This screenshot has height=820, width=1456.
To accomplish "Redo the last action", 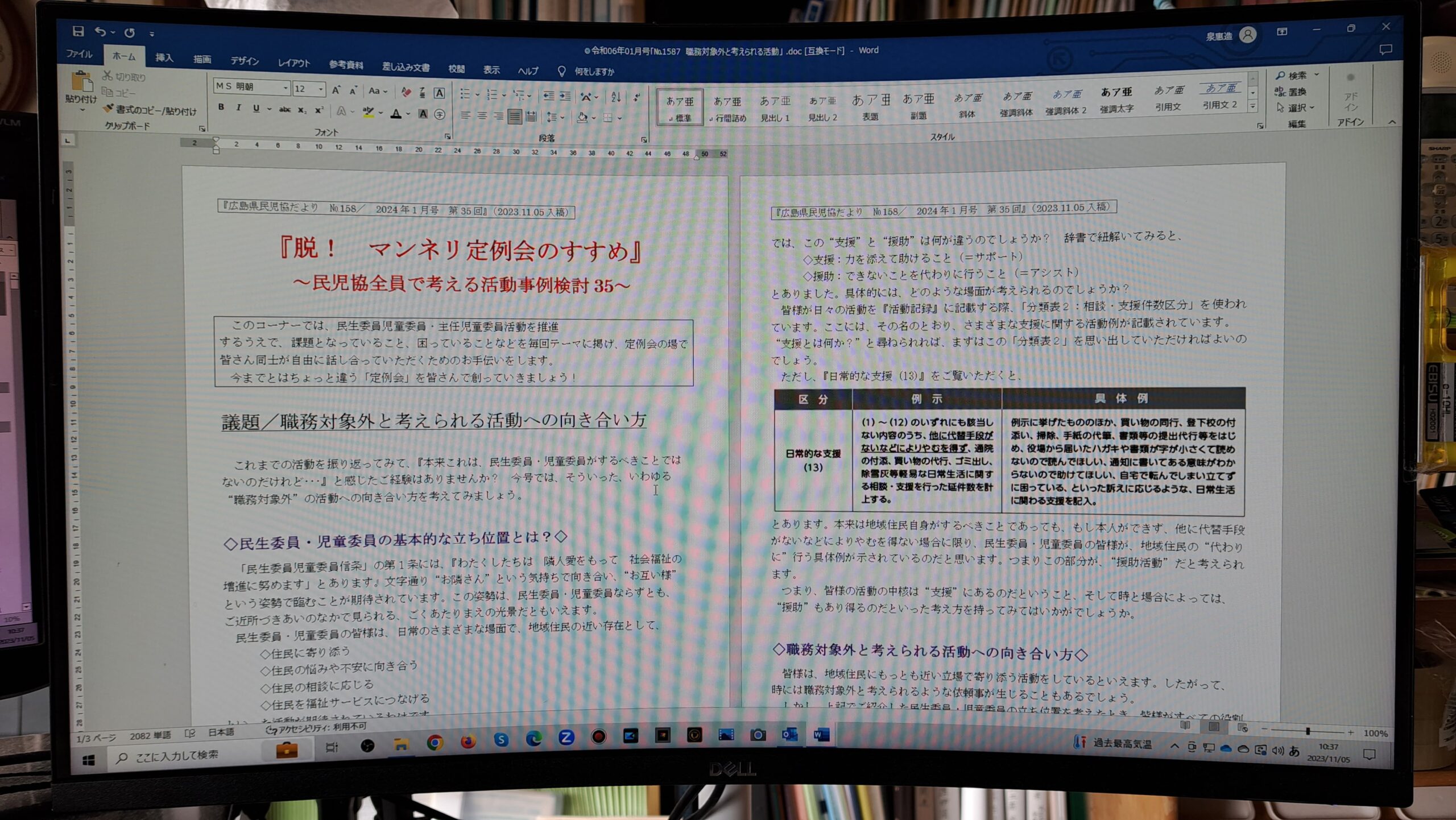I will point(130,33).
